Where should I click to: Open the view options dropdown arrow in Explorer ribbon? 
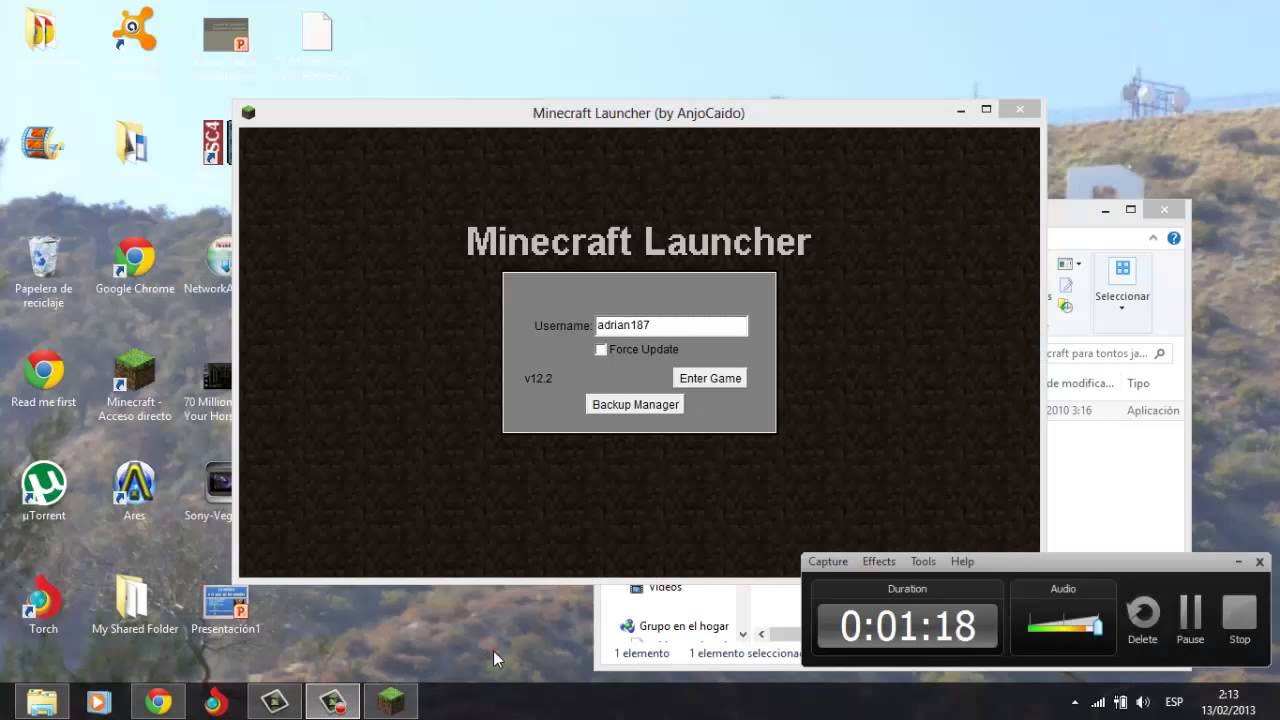coord(1079,264)
